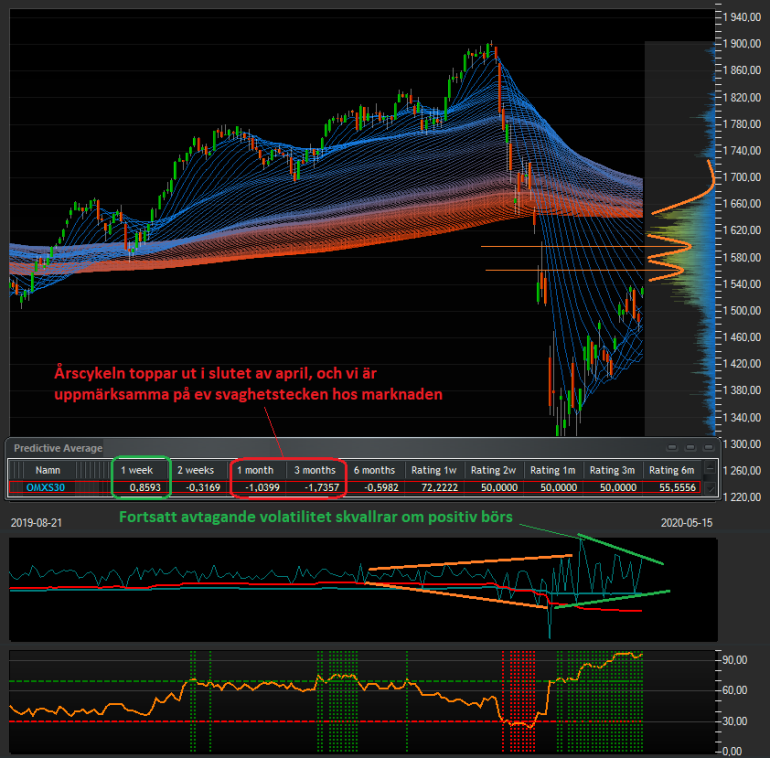Click the end date 2020-05-15
770x758 pixels.
(x=686, y=523)
